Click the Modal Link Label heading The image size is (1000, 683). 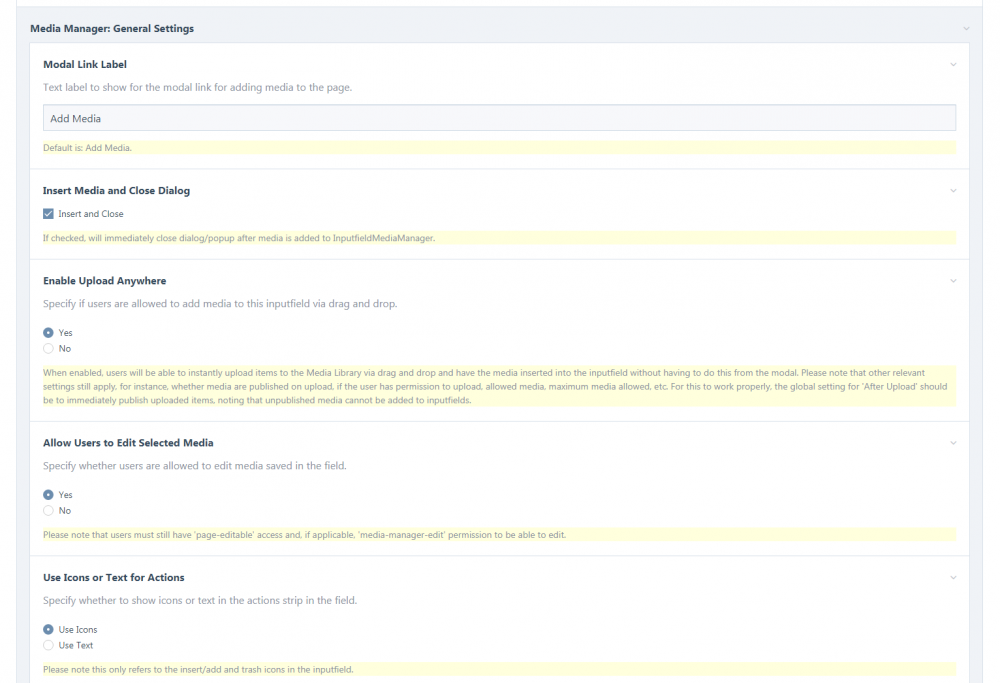point(83,64)
